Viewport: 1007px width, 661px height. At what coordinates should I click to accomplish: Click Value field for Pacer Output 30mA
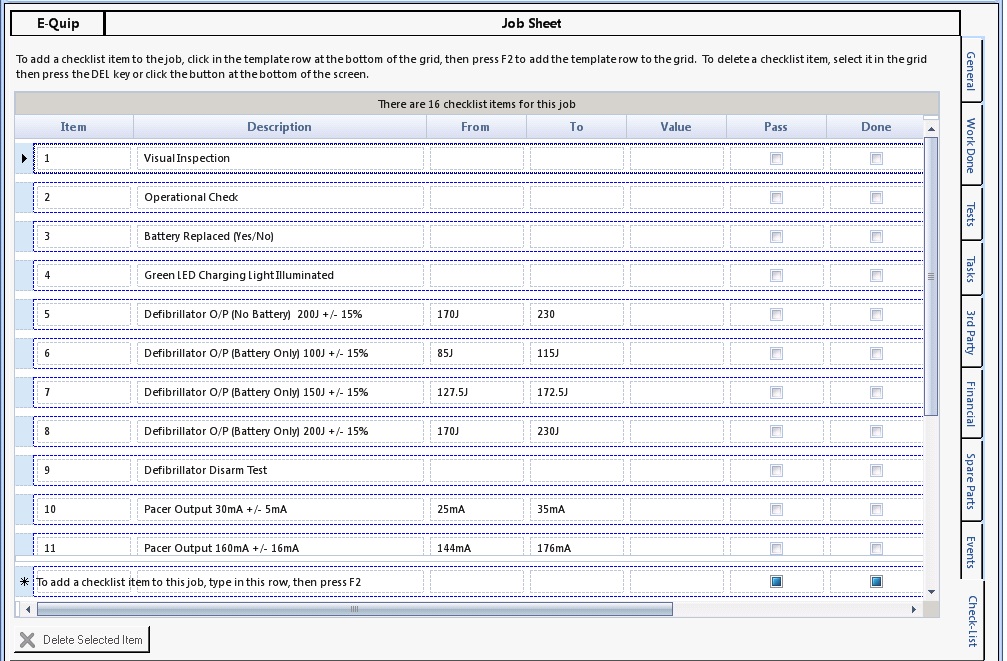(x=676, y=510)
